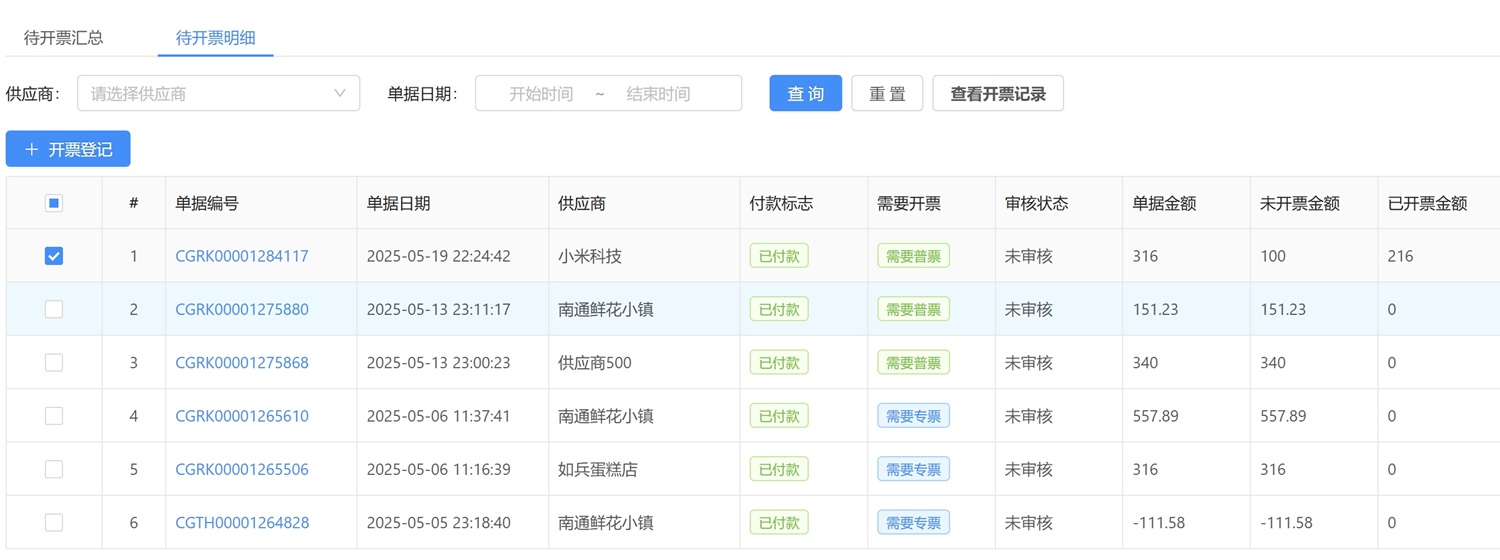Click the 单据日期 column header

pos(399,203)
